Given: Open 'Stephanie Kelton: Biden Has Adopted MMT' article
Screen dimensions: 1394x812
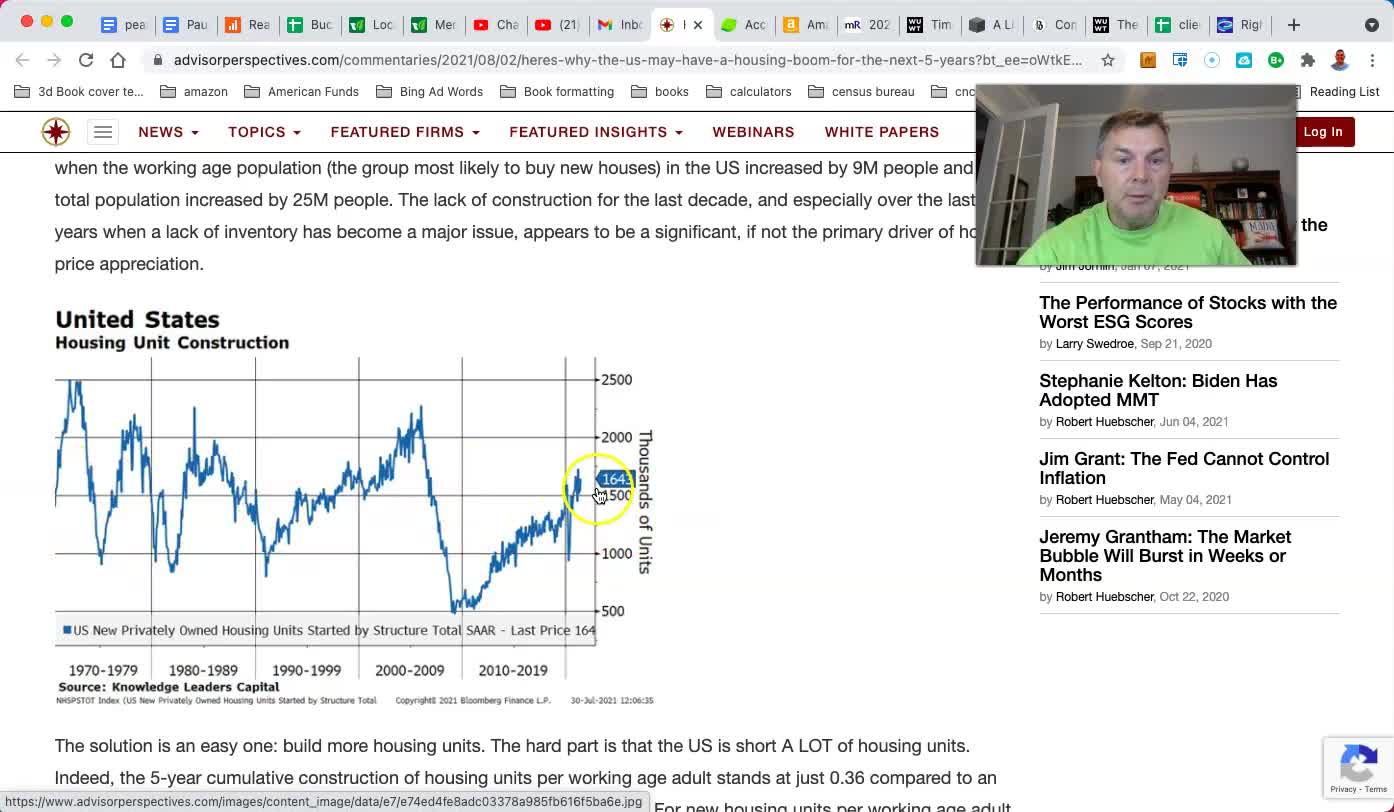Looking at the screenshot, I should 1158,390.
